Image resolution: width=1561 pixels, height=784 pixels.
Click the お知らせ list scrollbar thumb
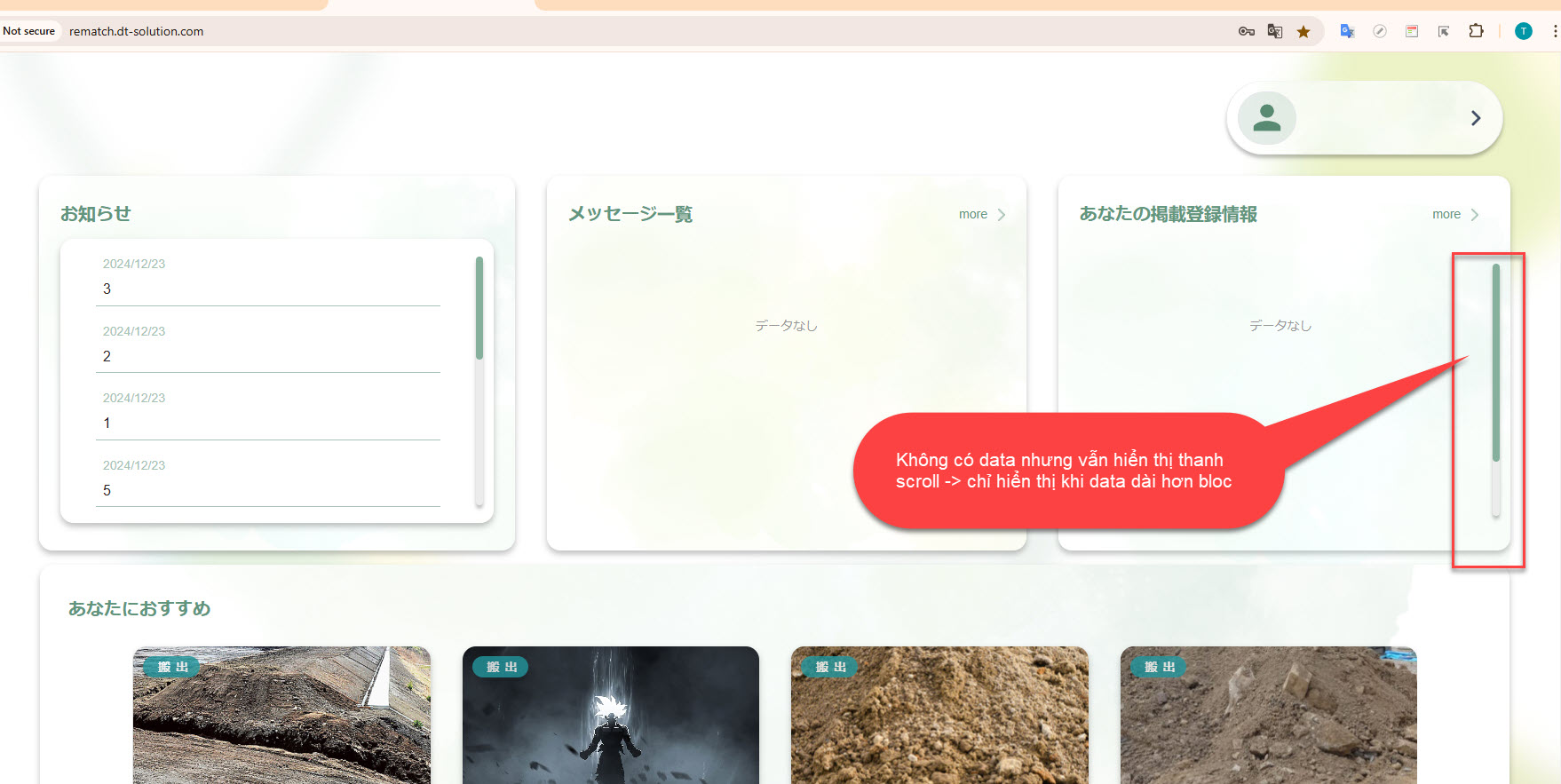(x=479, y=307)
